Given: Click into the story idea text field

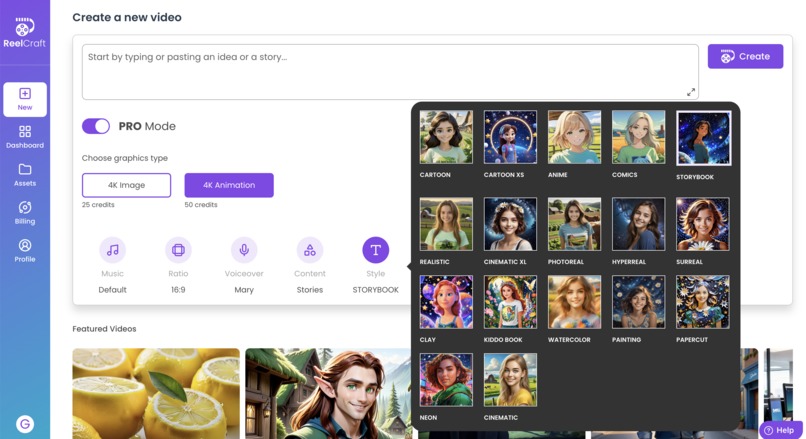Looking at the screenshot, I should pos(390,72).
